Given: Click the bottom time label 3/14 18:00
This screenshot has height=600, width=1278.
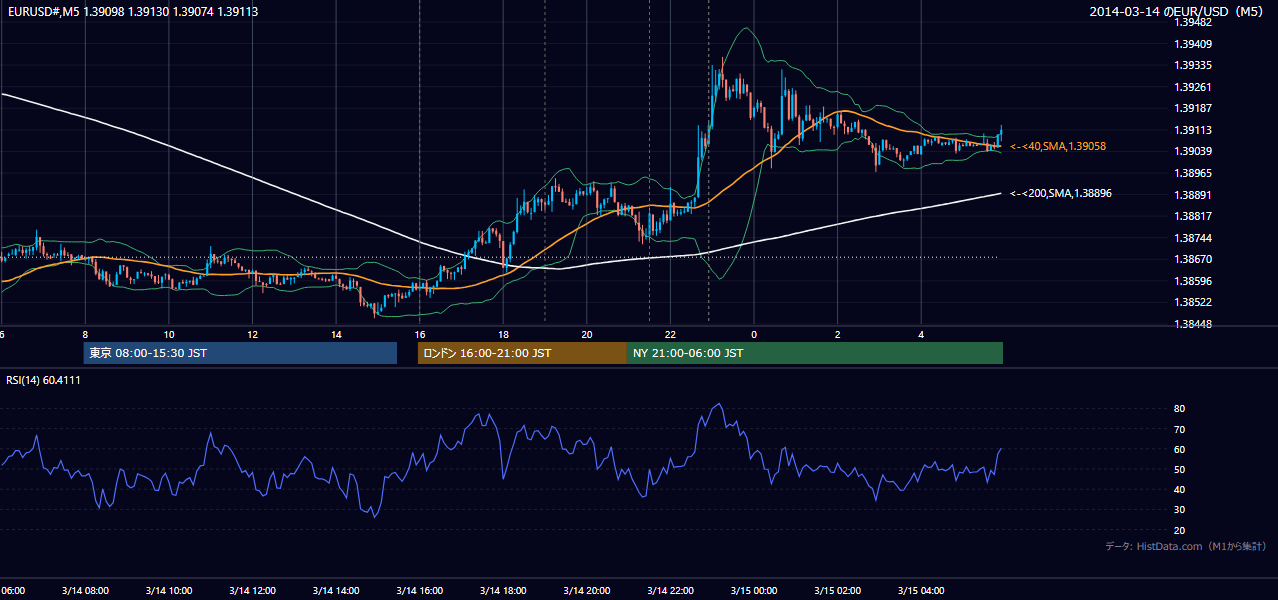Looking at the screenshot, I should [503, 591].
